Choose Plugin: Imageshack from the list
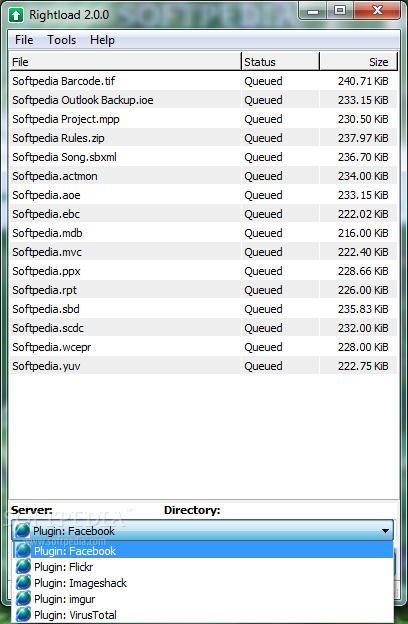Screen dimensions: 408x624 coord(203,583)
